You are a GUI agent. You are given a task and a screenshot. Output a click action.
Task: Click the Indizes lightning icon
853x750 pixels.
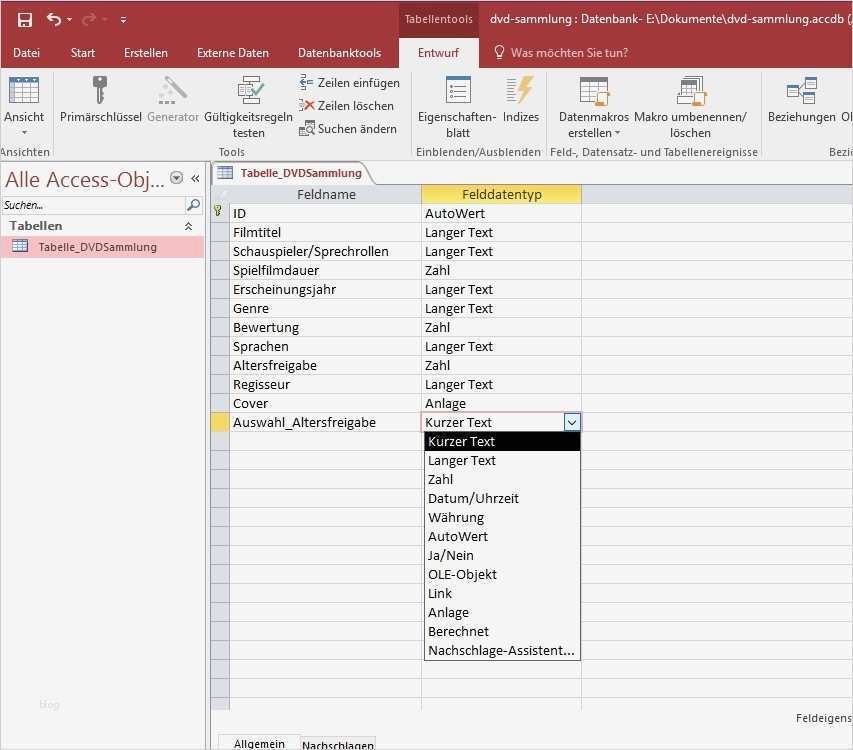click(520, 92)
